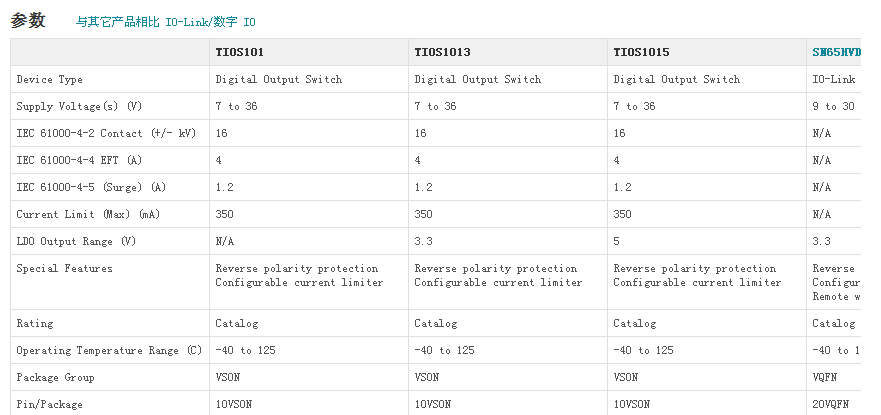Click the 参数 section heading

tap(28, 20)
